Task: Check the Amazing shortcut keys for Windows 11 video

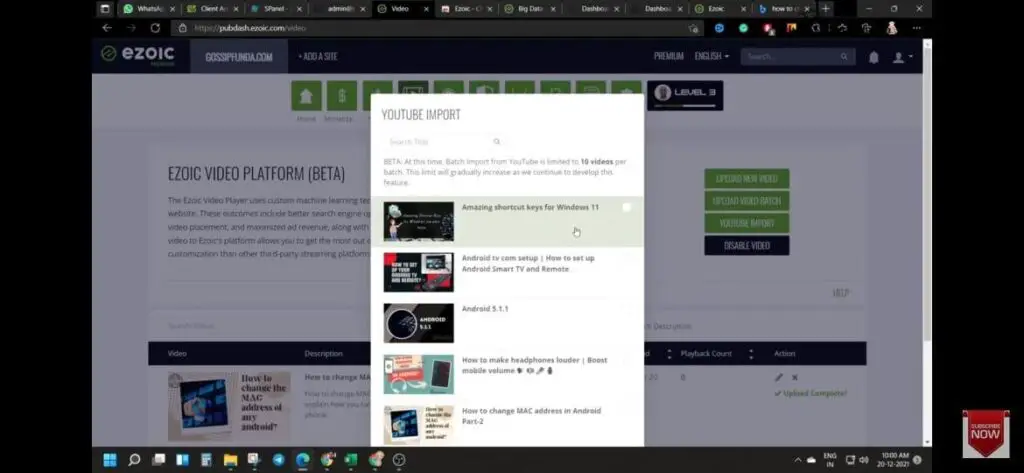Action: tap(626, 207)
